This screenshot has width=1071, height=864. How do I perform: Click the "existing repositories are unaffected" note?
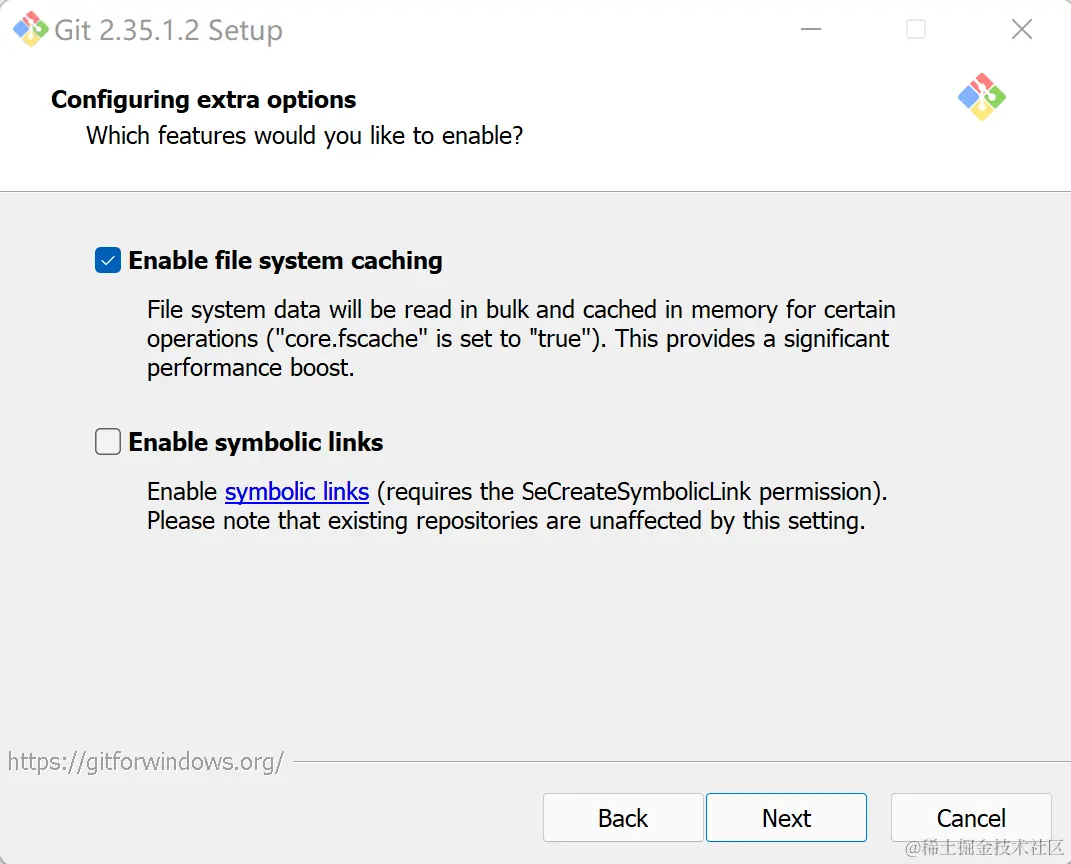coord(505,521)
